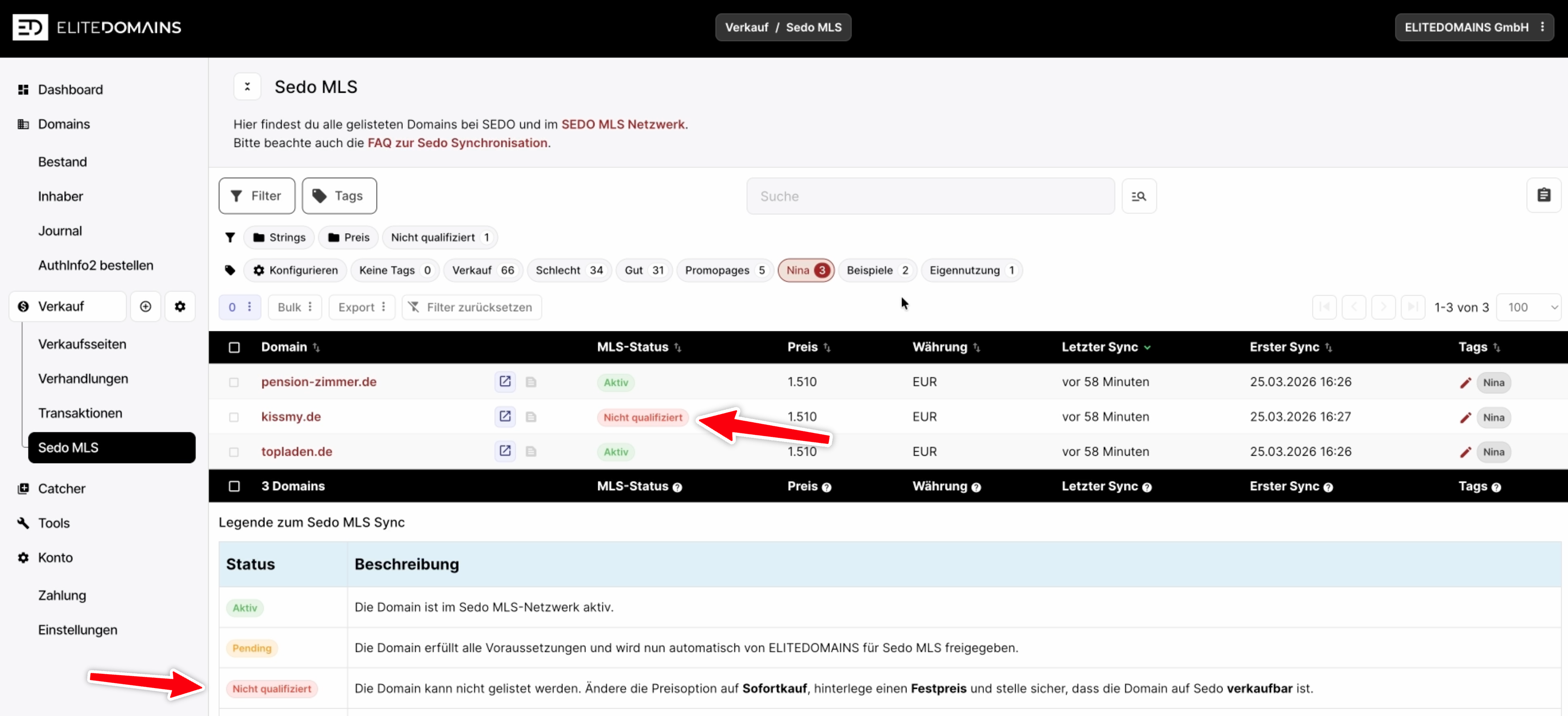Viewport: 1568px width, 716px height.
Task: Go to the first page
Action: pyautogui.click(x=1324, y=307)
